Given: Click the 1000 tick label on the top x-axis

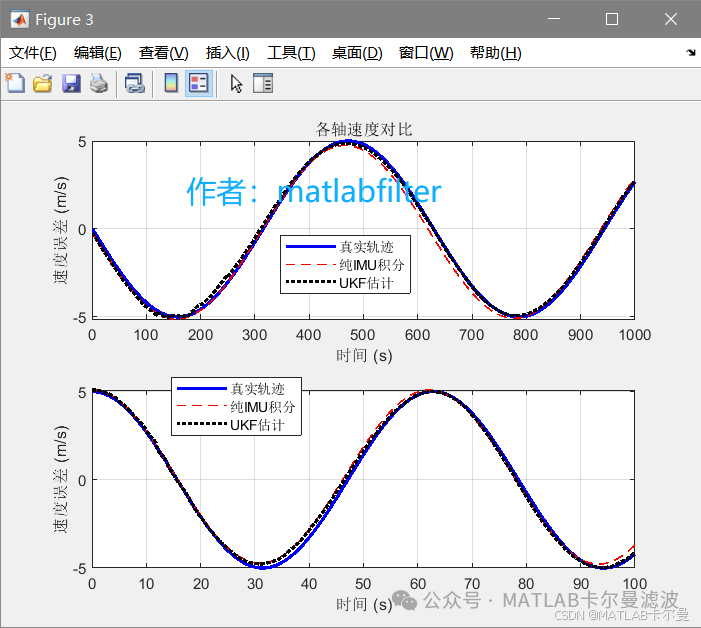Looking at the screenshot, I should coord(635,335).
